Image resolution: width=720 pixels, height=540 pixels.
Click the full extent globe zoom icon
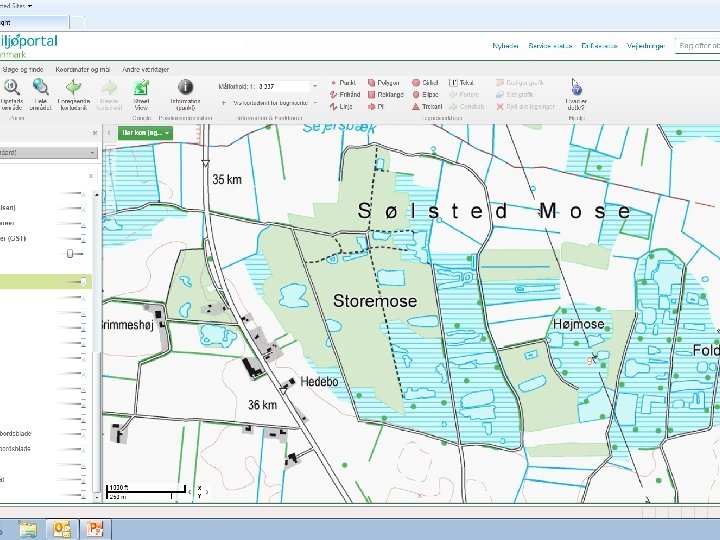pyautogui.click(x=40, y=87)
